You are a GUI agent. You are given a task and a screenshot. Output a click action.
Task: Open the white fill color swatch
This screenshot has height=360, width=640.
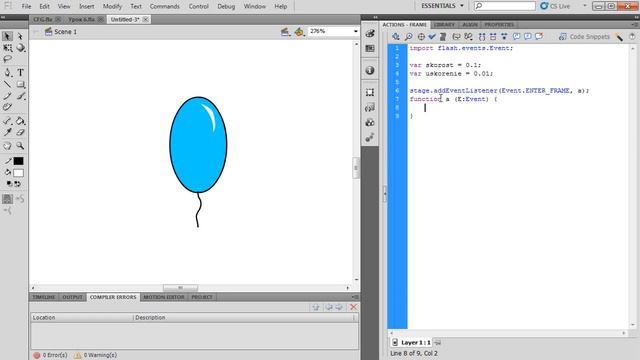[x=18, y=173]
